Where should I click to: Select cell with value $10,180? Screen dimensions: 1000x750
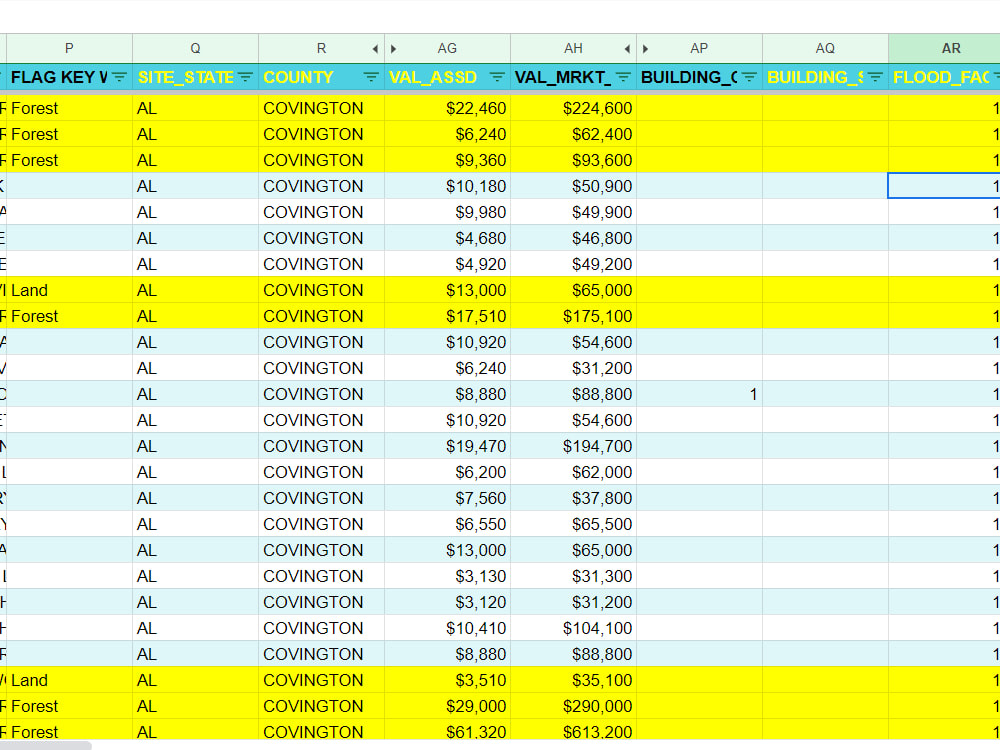pyautogui.click(x=447, y=186)
